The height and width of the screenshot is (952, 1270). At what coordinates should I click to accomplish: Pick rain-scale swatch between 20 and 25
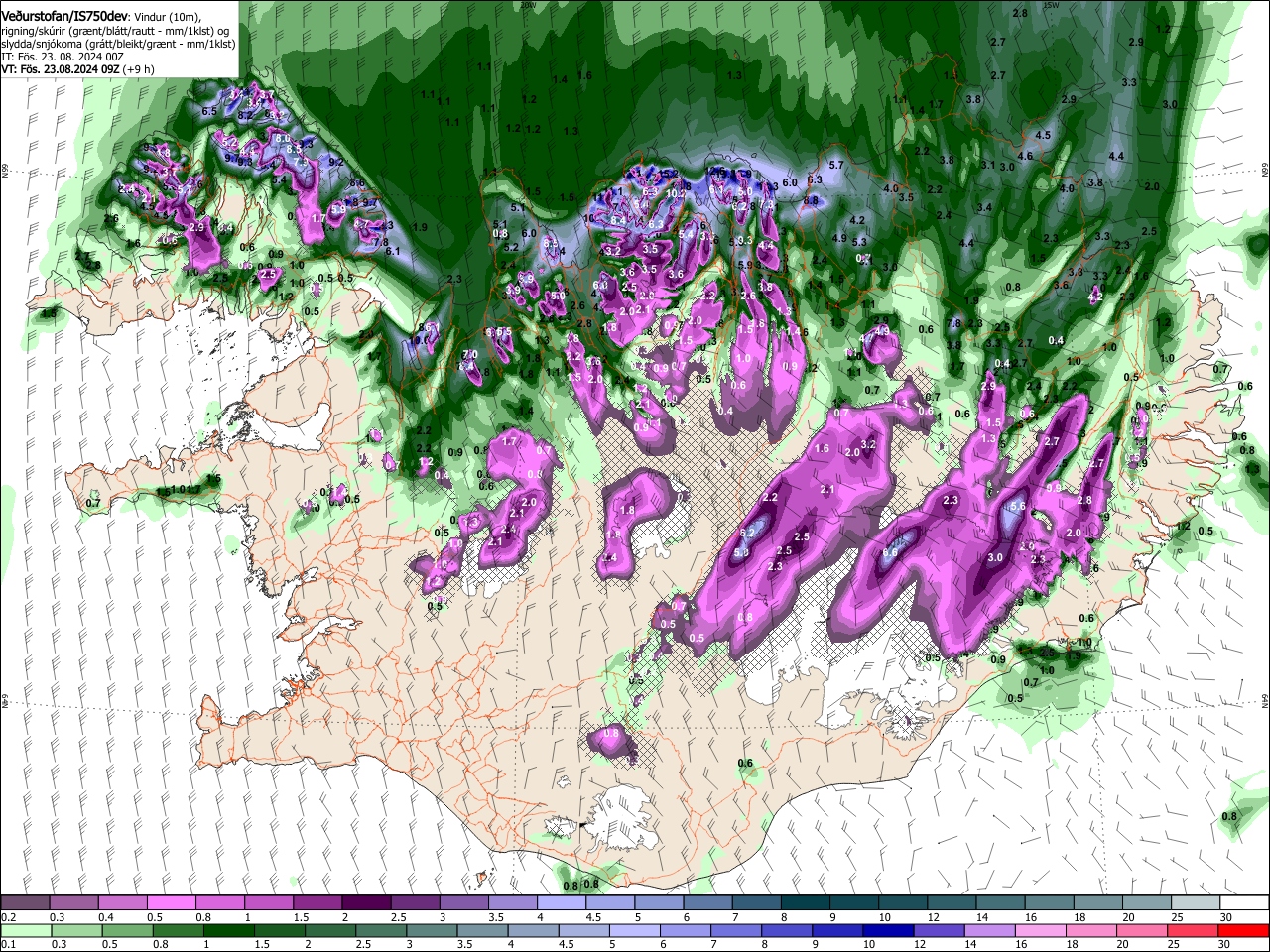(x=1142, y=931)
